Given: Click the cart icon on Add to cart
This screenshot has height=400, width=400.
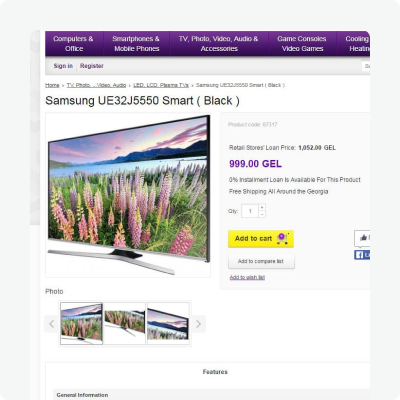Looking at the screenshot, I should coord(282,239).
